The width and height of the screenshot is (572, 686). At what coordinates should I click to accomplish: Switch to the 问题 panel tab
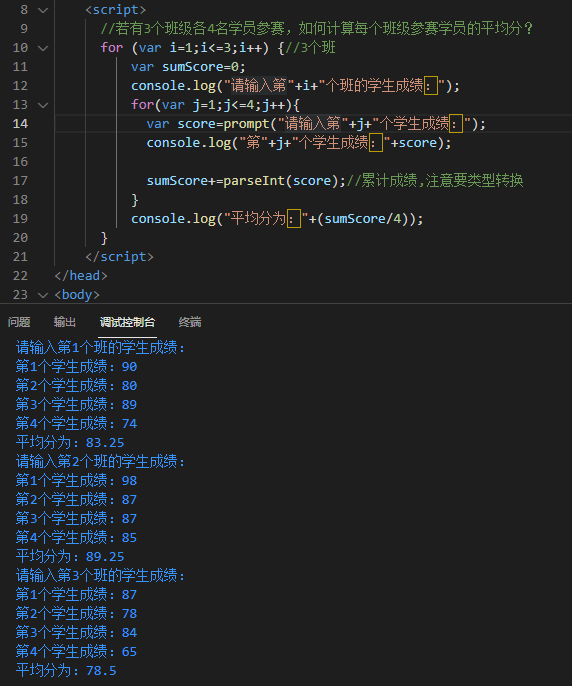pos(19,322)
